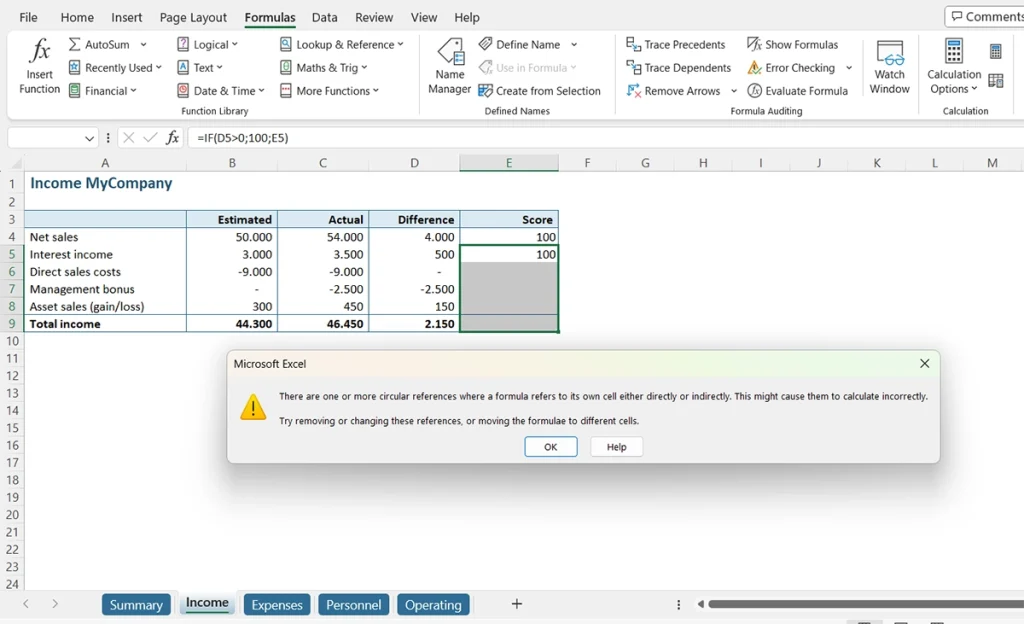Click Create from Selection
Viewport: 1024px width, 624px height.
coord(540,90)
